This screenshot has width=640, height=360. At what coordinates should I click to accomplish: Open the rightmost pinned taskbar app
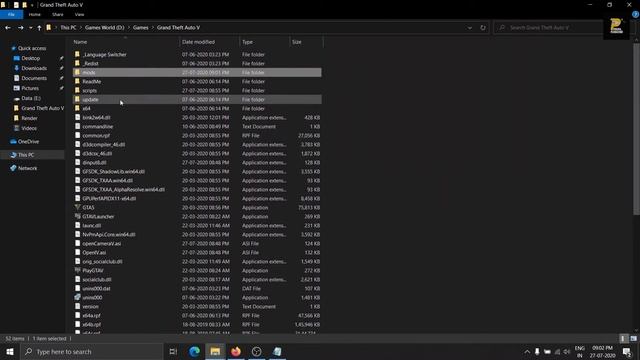click(277, 351)
